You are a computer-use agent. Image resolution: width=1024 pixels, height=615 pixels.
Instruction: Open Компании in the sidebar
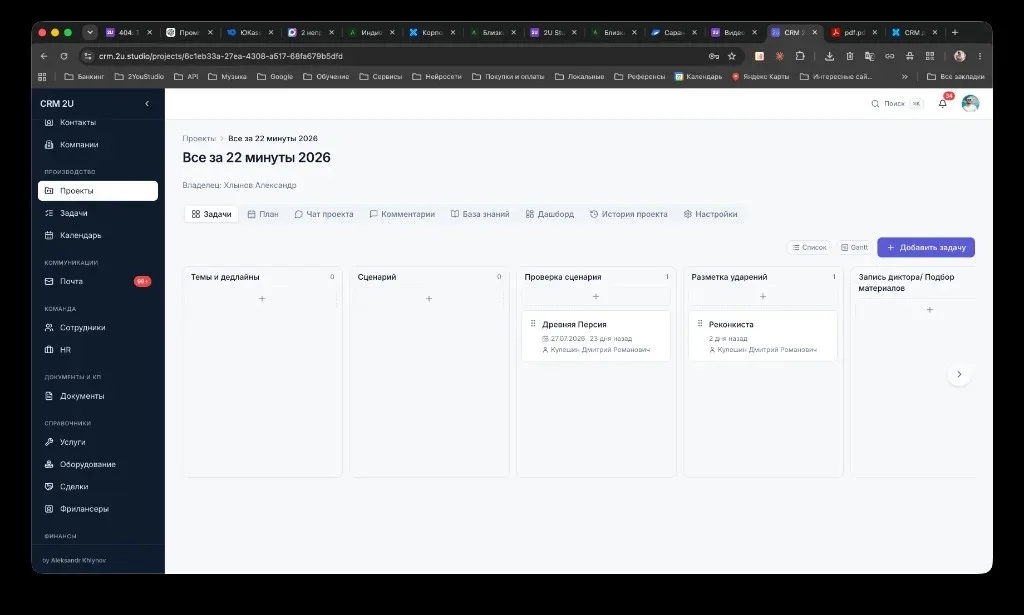(x=98, y=144)
